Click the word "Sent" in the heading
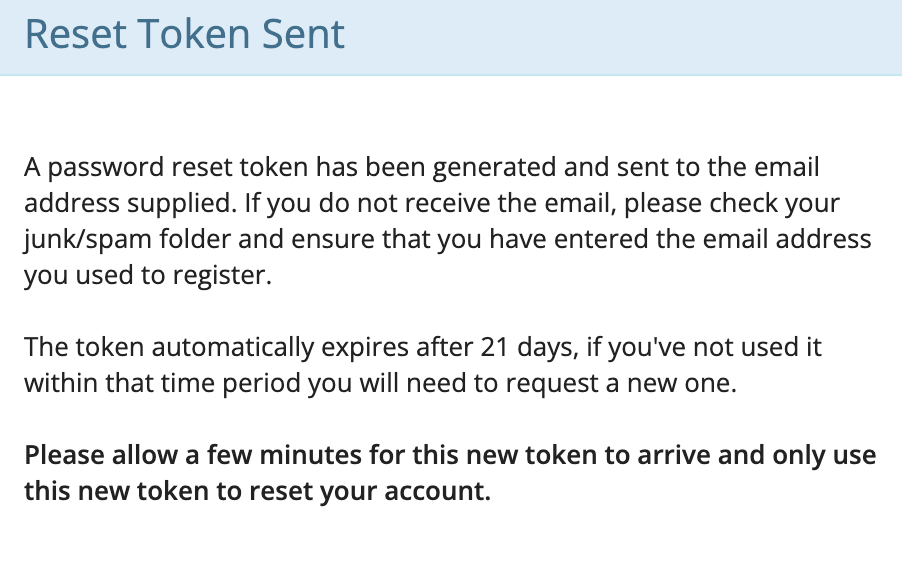The height and width of the screenshot is (564, 902). click(303, 33)
